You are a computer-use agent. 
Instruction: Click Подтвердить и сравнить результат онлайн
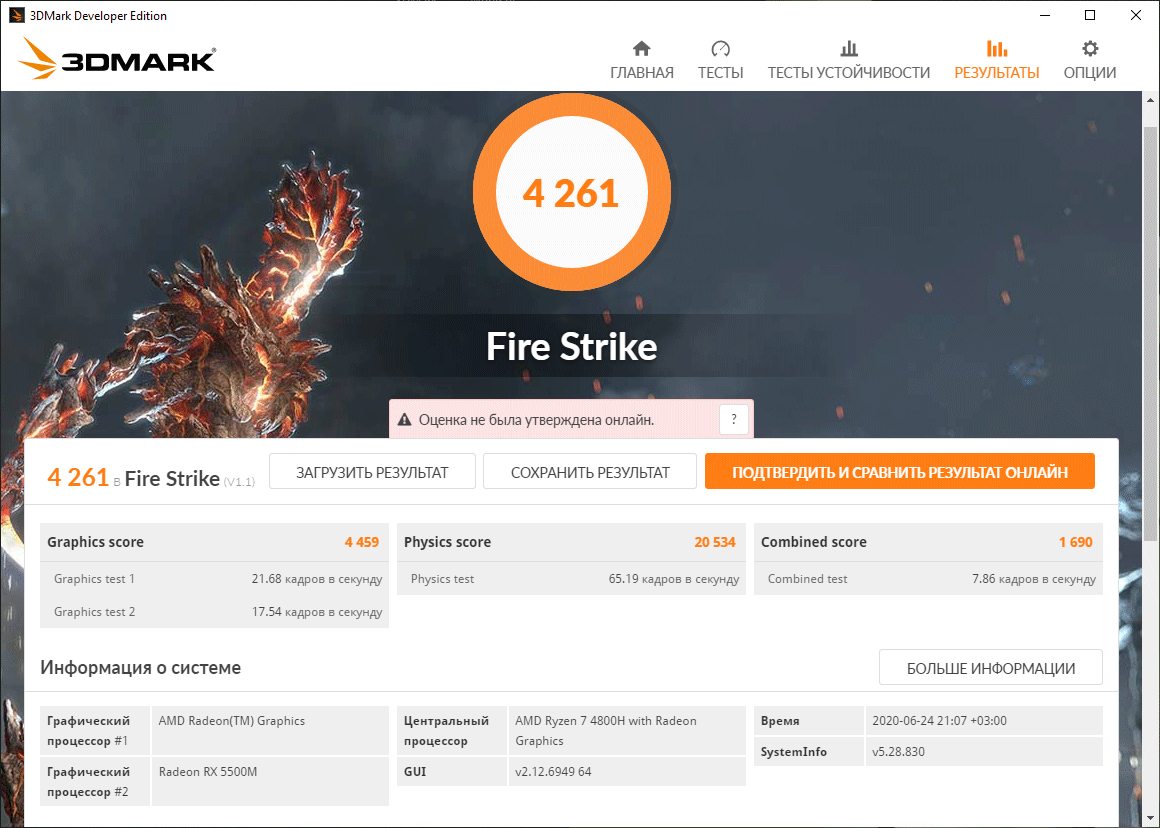point(900,472)
